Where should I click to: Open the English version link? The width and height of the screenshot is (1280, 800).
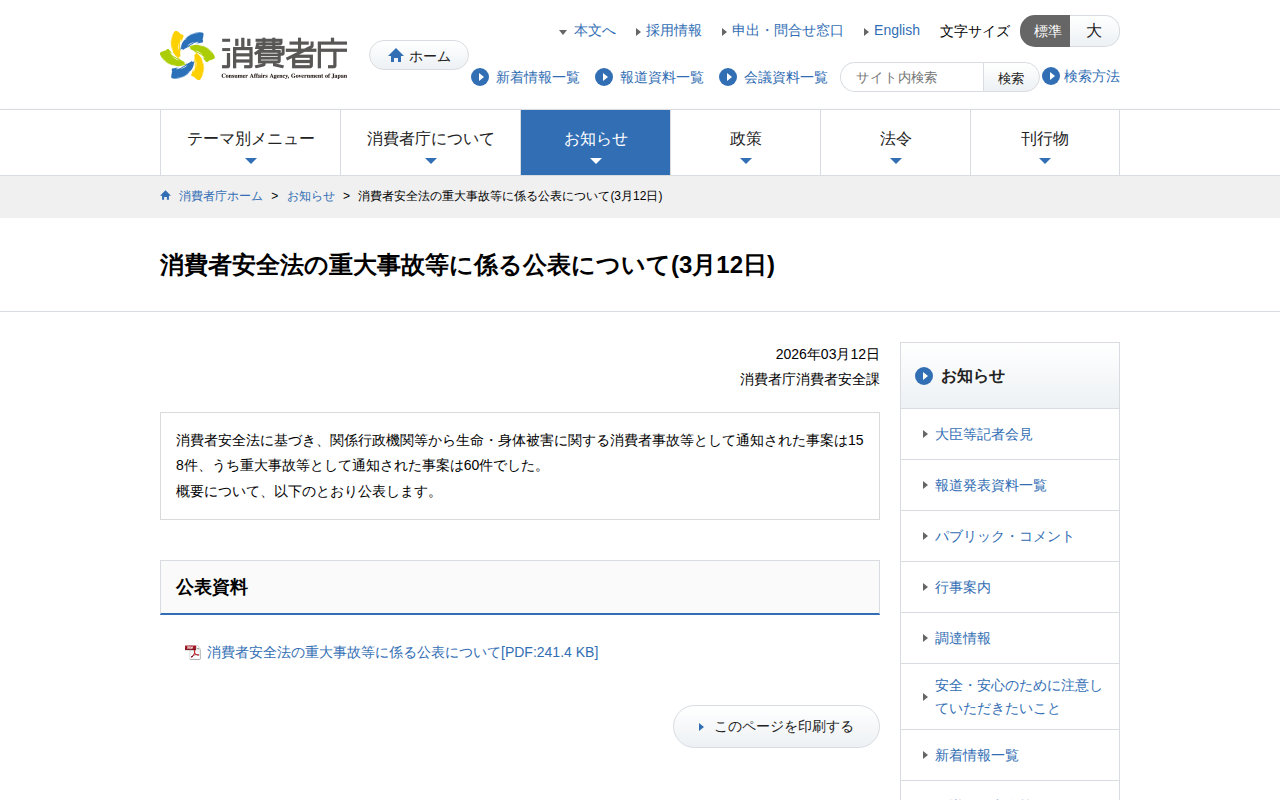pyautogui.click(x=895, y=30)
